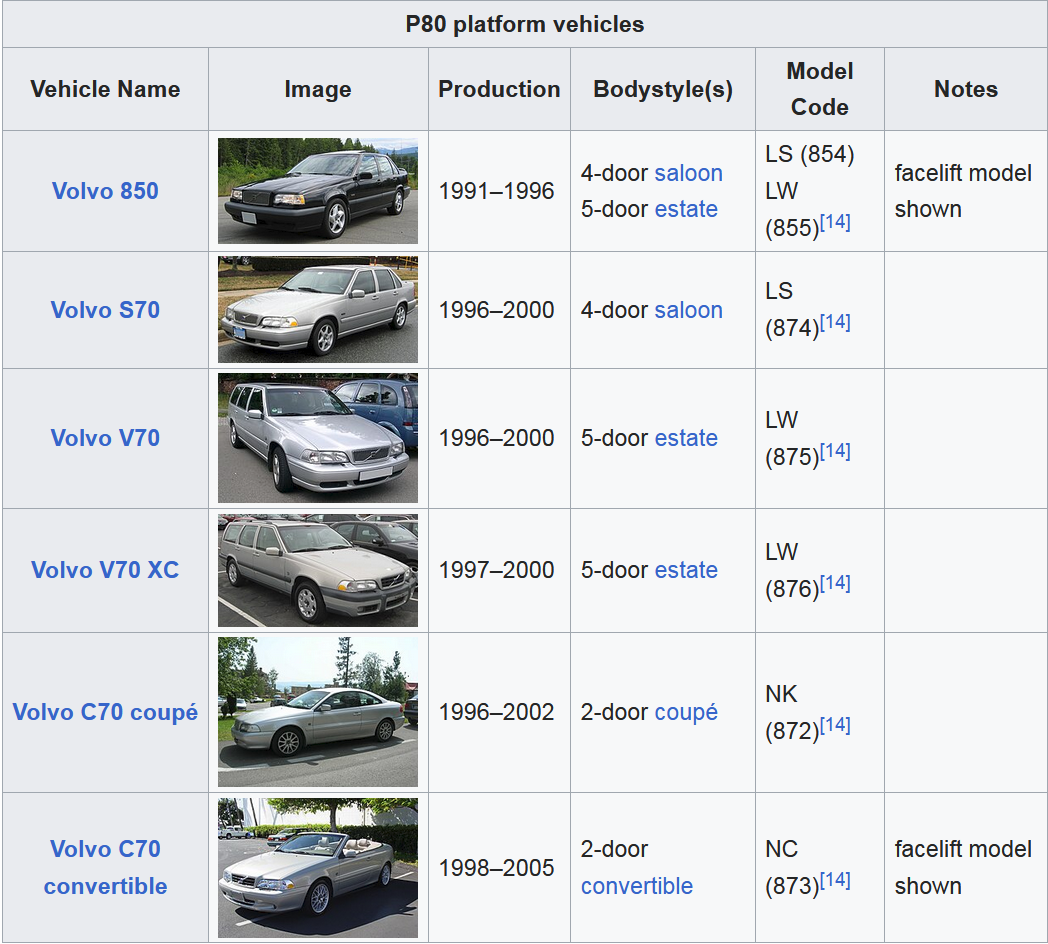Open citation [14] next to code 872

tap(835, 726)
